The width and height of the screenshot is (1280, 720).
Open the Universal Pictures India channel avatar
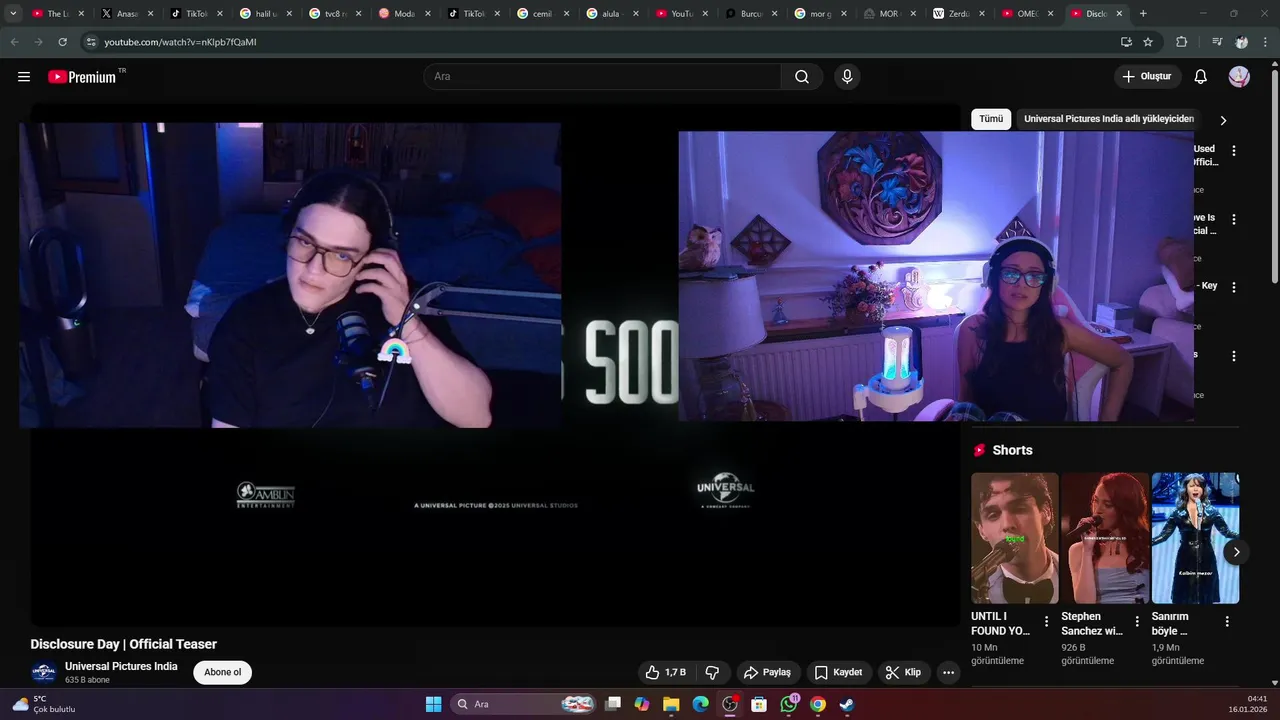click(x=44, y=672)
